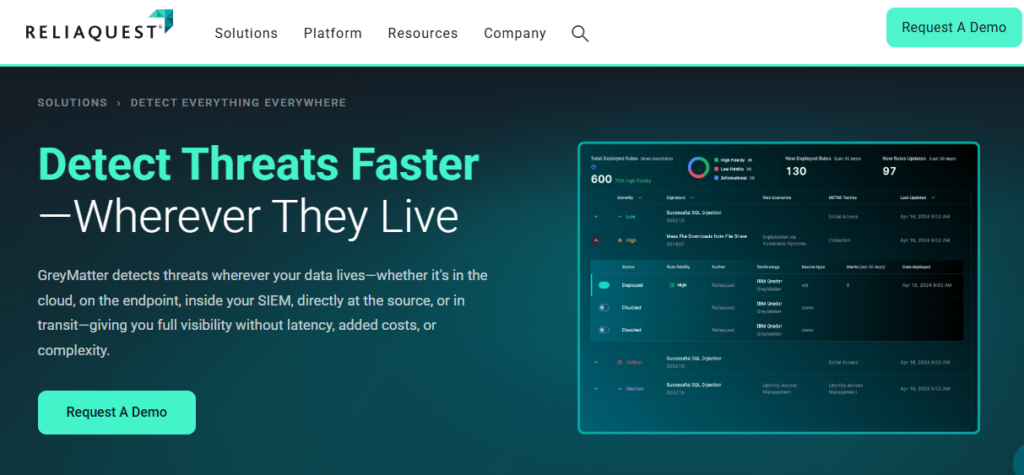Click the fidelity donut chart
This screenshot has height=475, width=1024.
[x=698, y=167]
